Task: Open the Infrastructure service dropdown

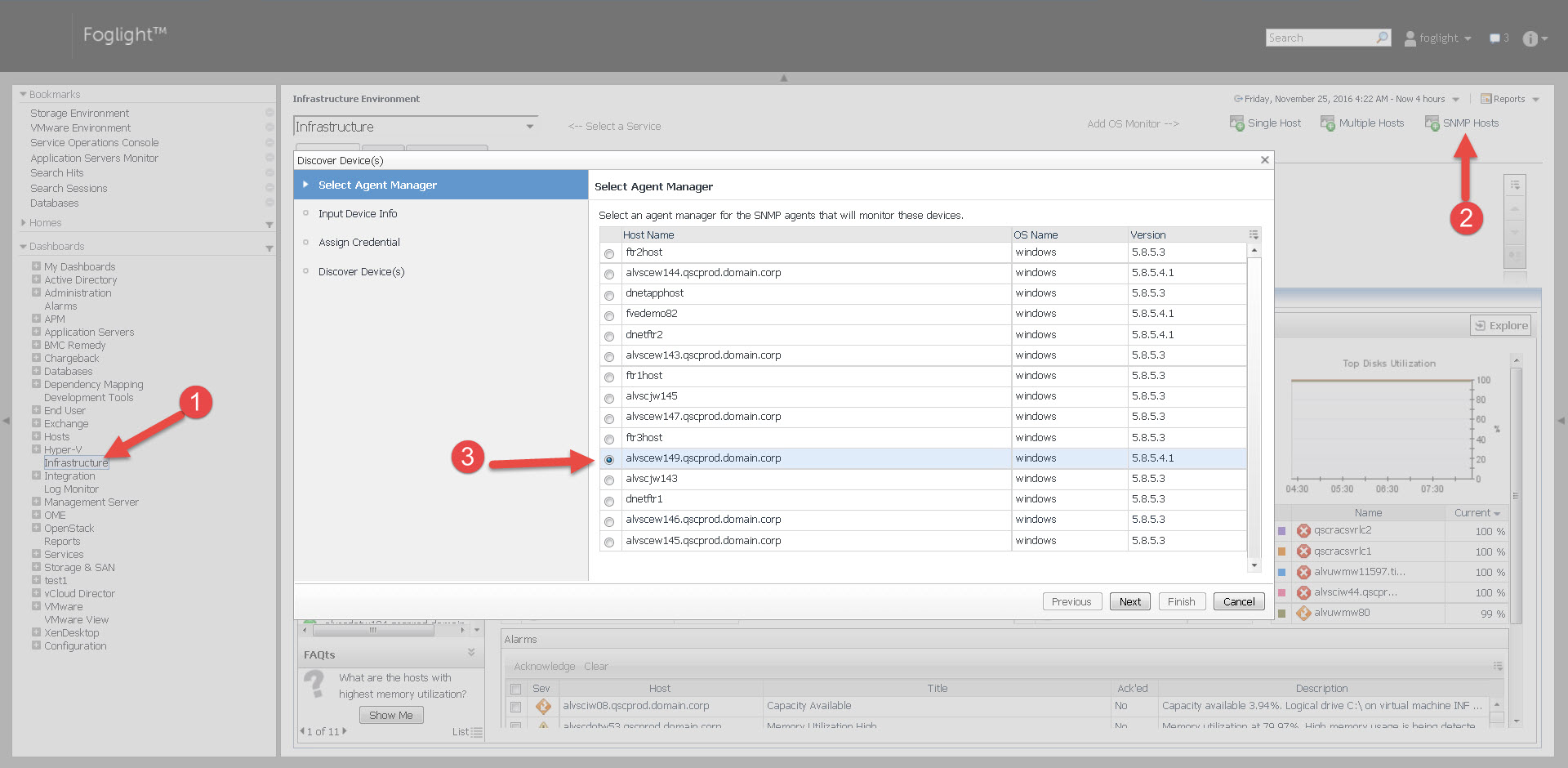Action: (x=530, y=127)
